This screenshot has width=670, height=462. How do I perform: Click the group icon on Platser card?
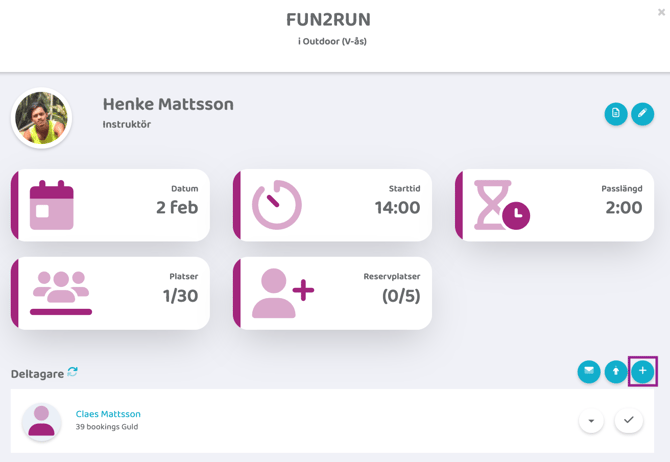pos(61,293)
